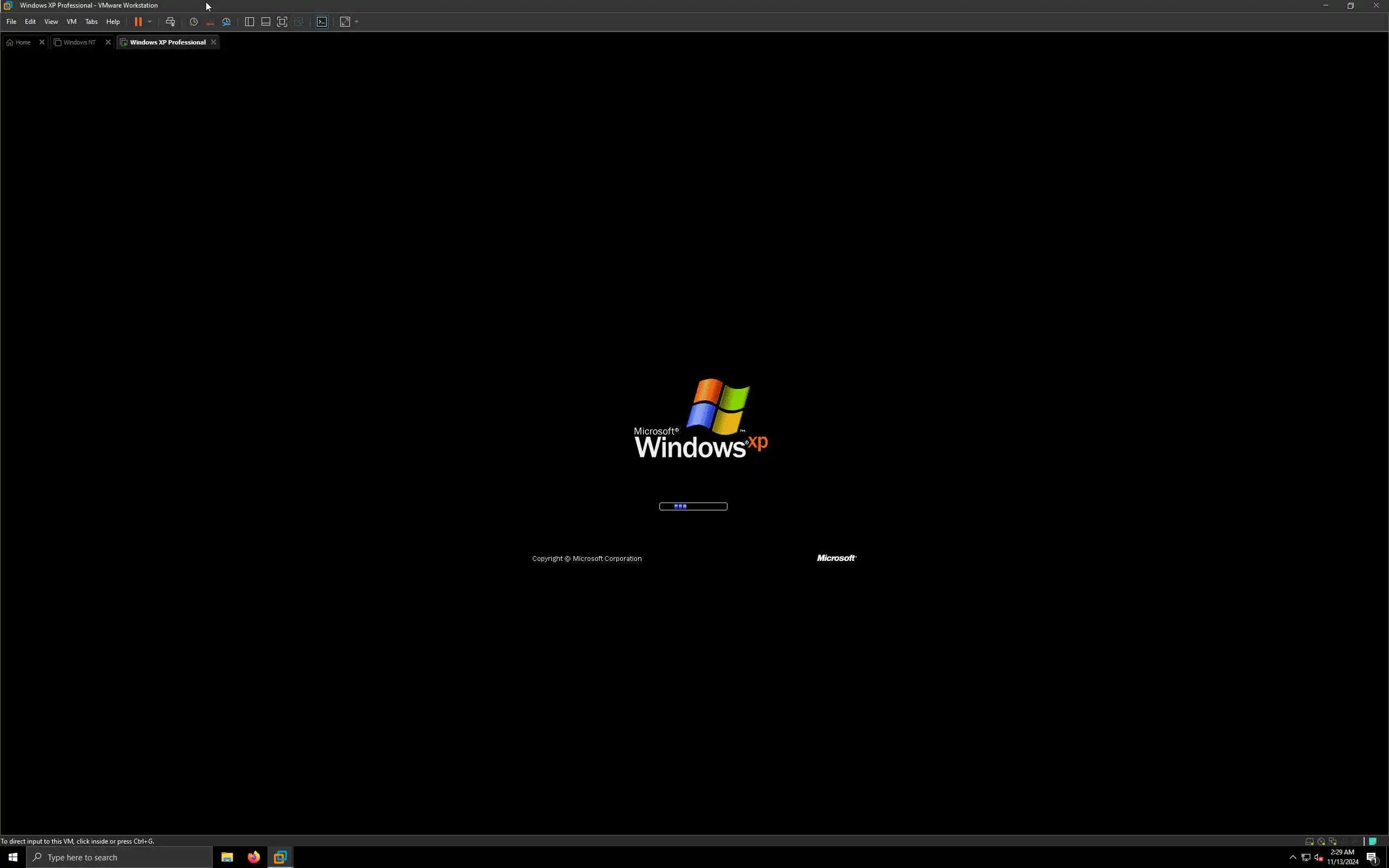Toggle the thumbnail bar view

[266, 22]
